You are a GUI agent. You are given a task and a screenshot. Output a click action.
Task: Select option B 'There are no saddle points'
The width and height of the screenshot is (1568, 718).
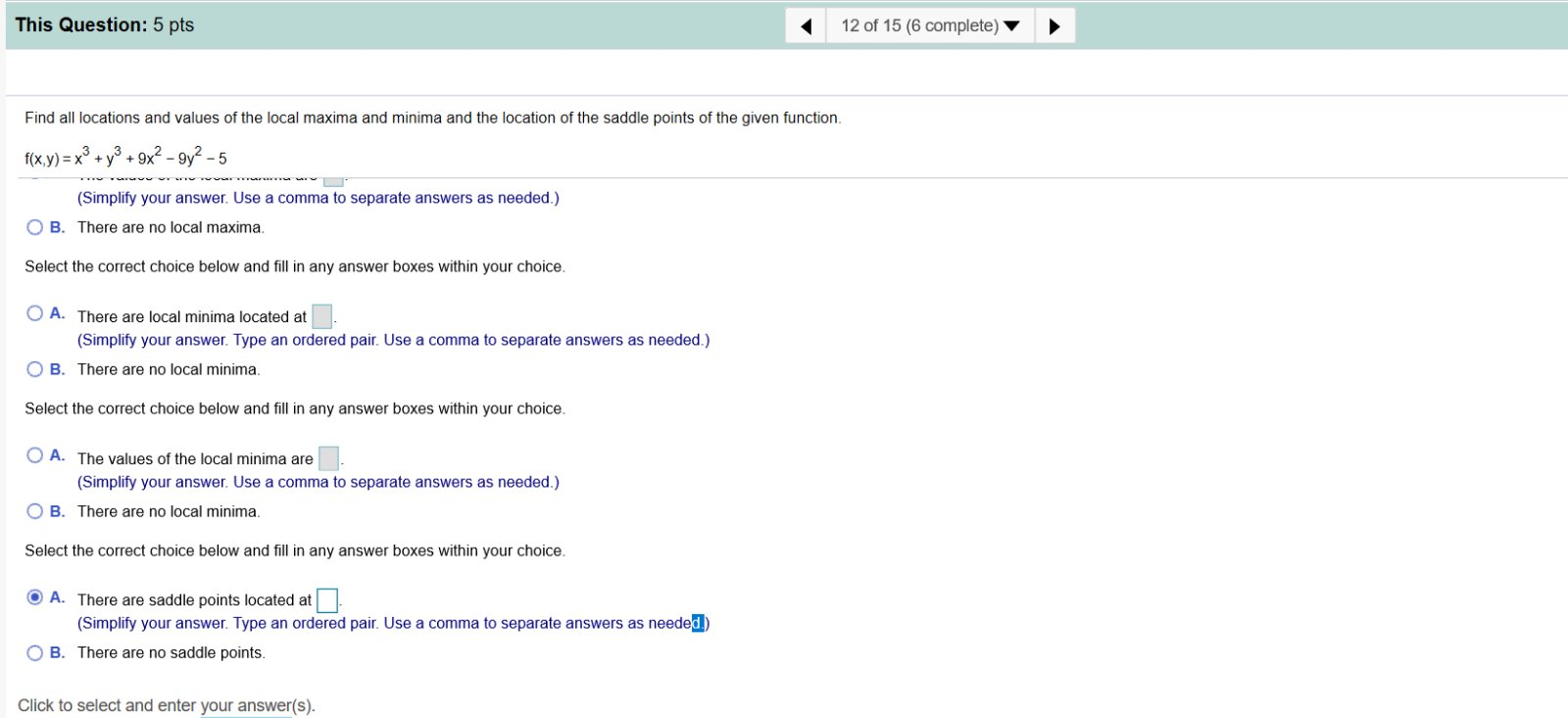(35, 653)
